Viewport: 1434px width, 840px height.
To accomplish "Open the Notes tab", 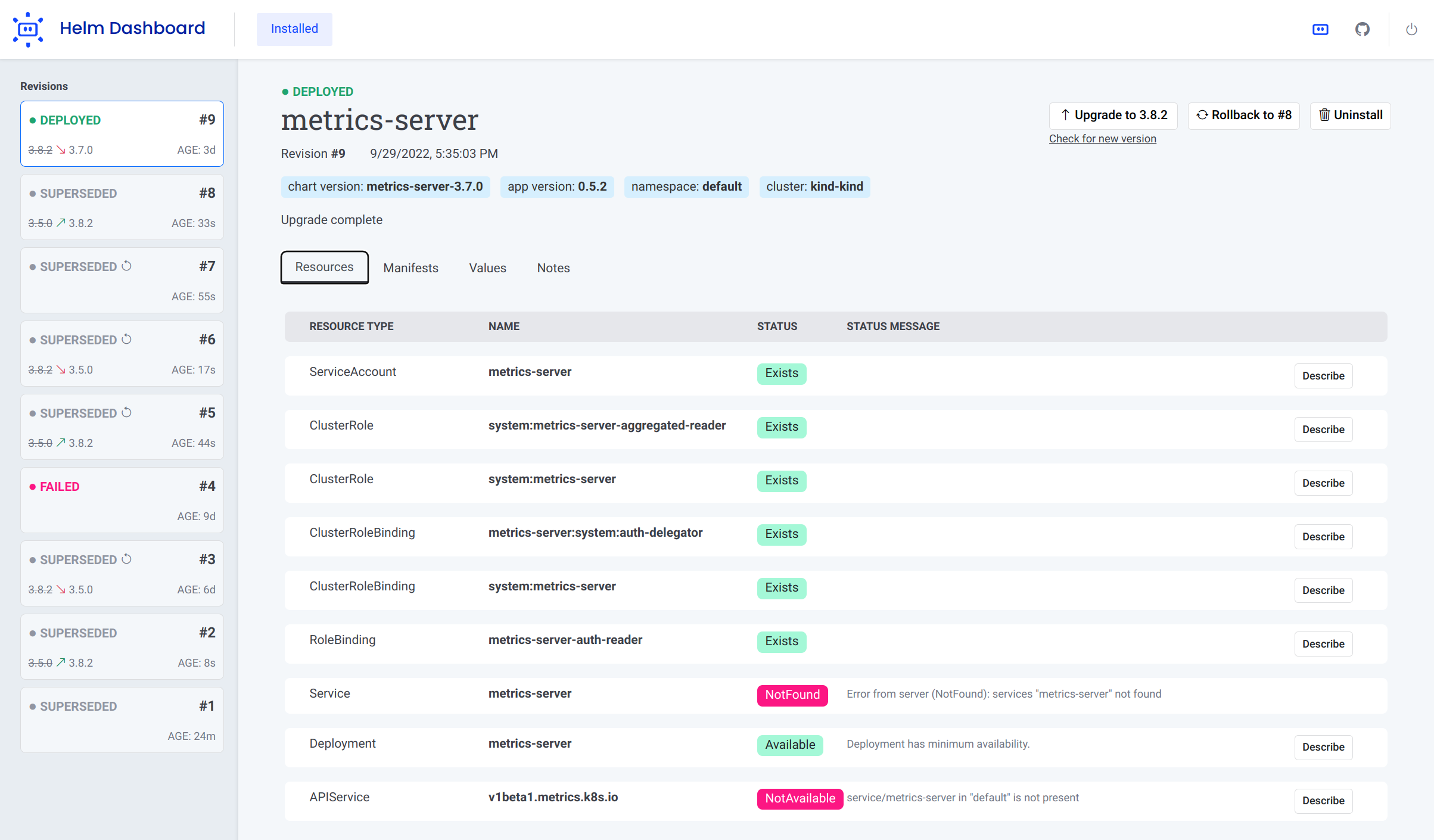I will coord(553,267).
